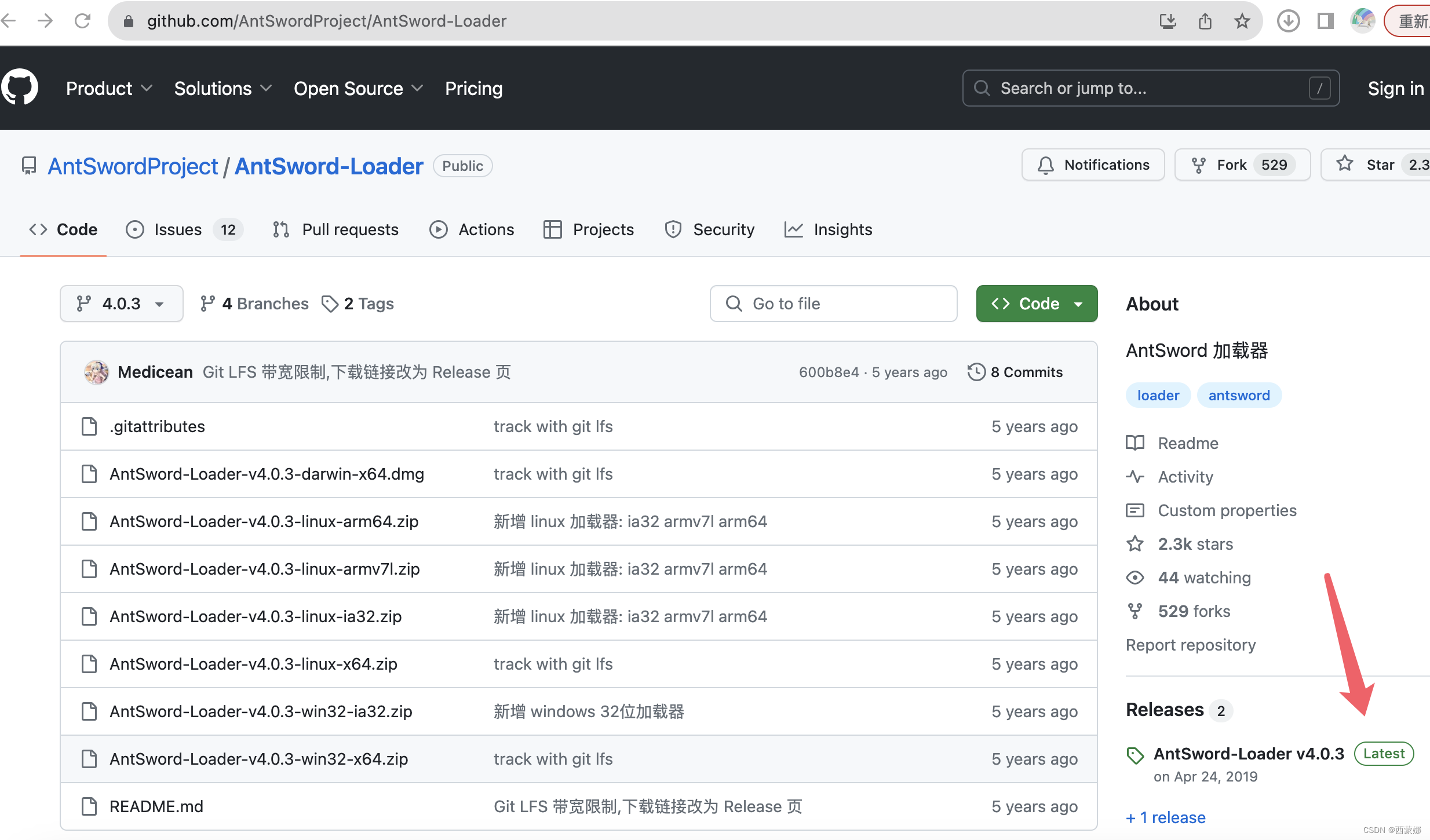Click pulse icon beside Activity

1135,477
